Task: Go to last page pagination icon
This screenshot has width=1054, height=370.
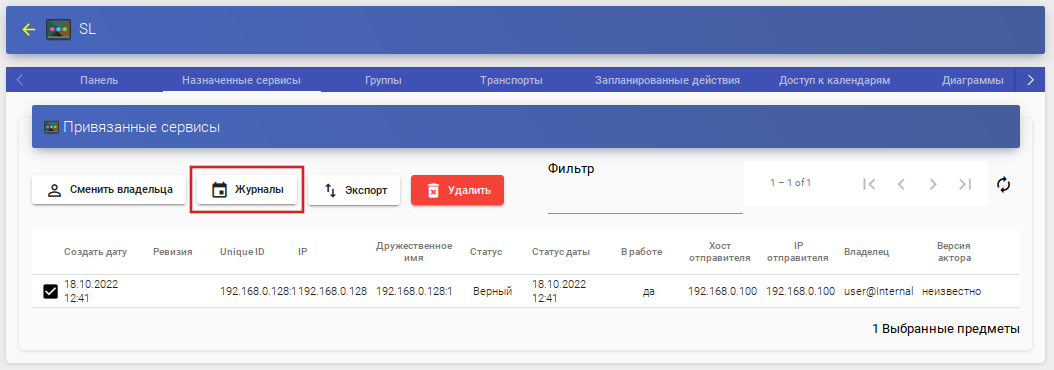Action: [x=965, y=184]
